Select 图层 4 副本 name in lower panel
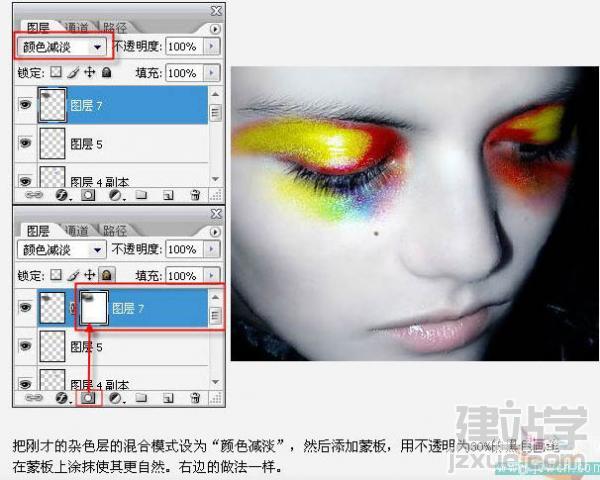 click(100, 384)
